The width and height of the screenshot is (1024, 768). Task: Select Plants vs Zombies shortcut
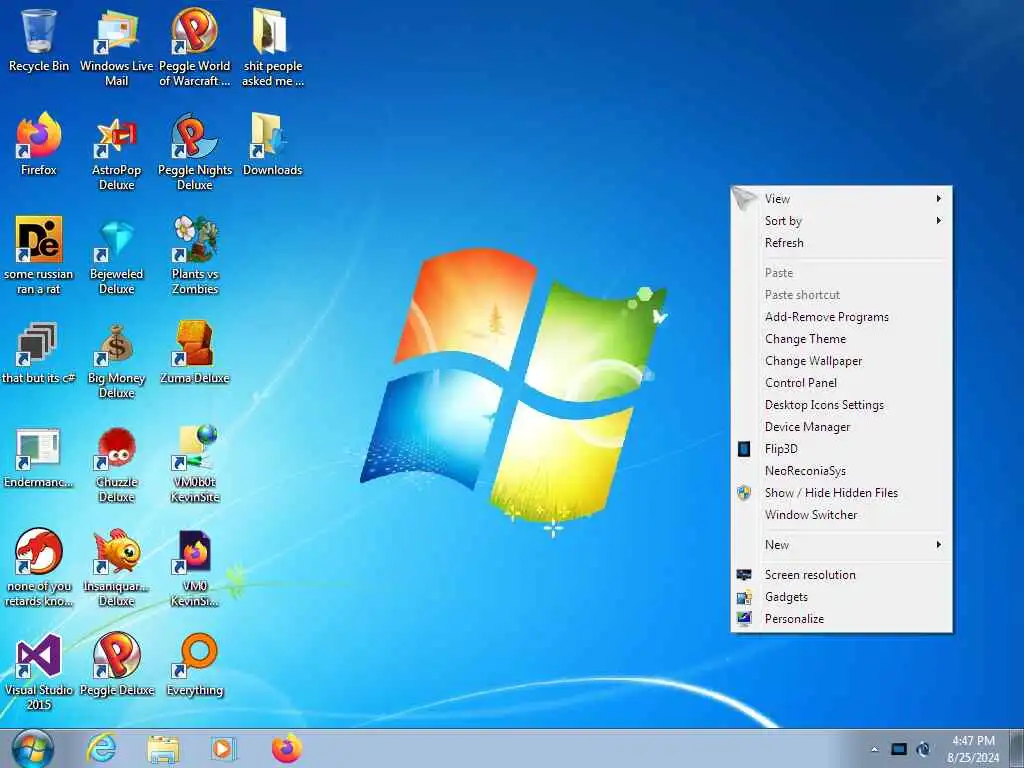pyautogui.click(x=195, y=256)
